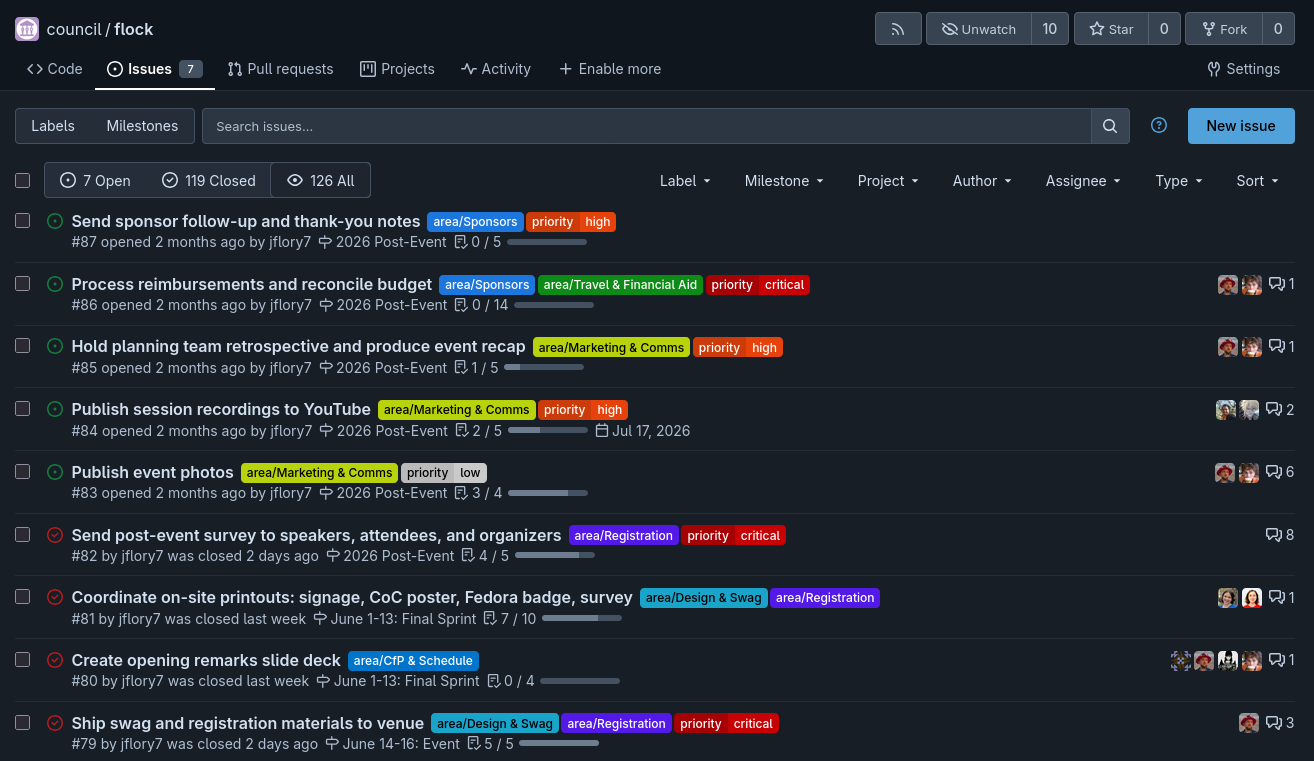The image size is (1314, 761).
Task: Click the Unwatch button
Action: [979, 29]
